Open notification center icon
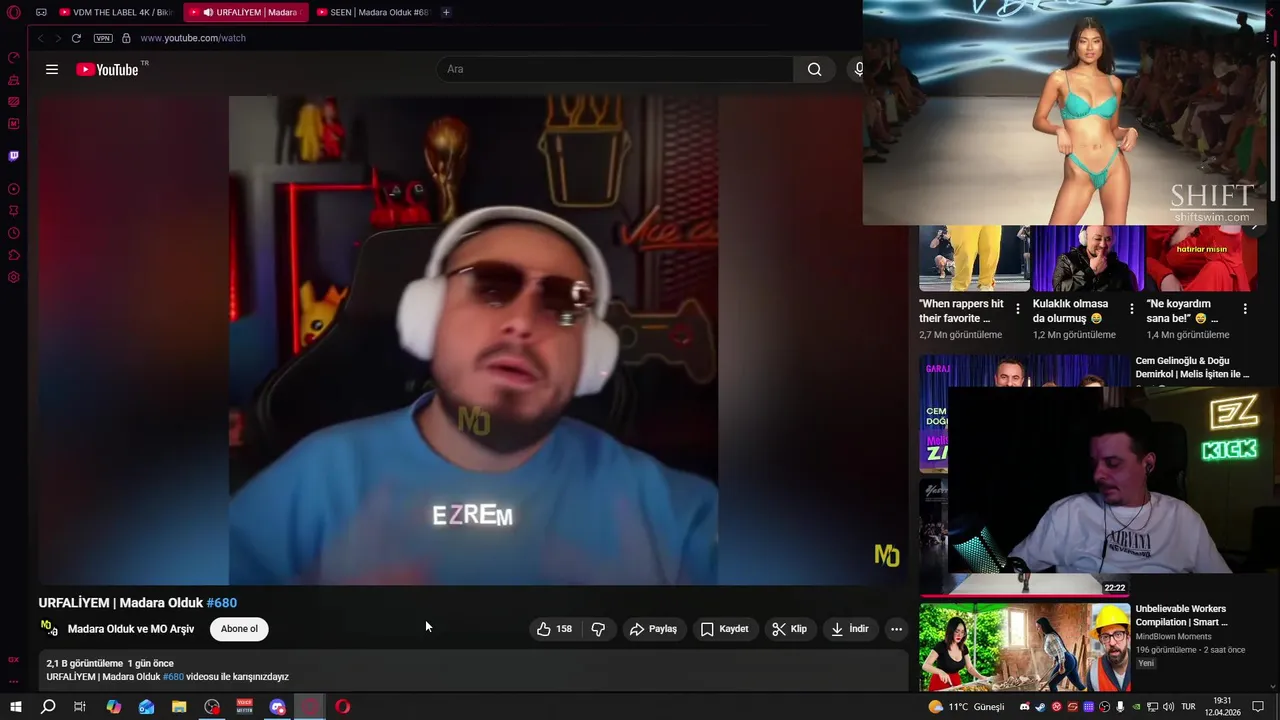The width and height of the screenshot is (1280, 720). point(1258,707)
